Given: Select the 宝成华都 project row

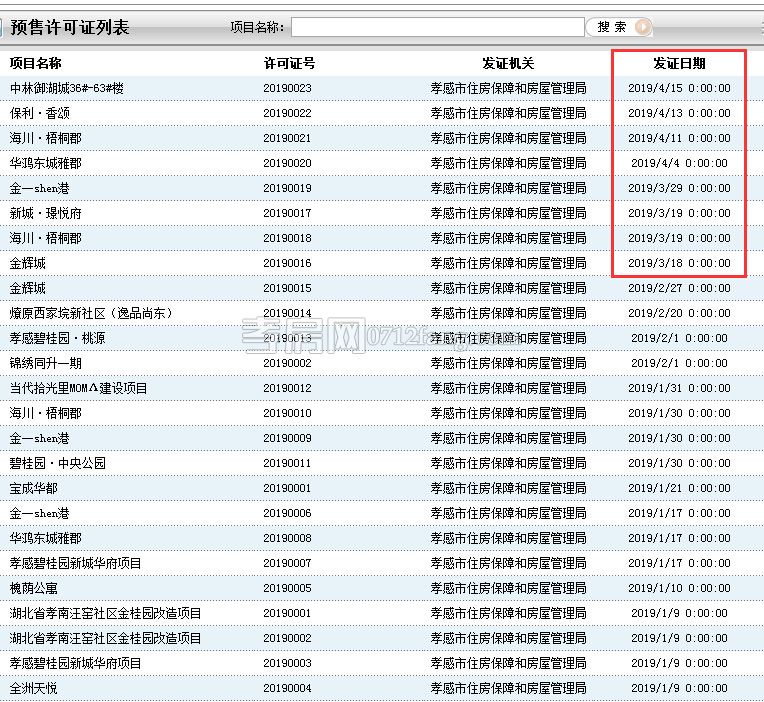Looking at the screenshot, I should tap(34, 488).
